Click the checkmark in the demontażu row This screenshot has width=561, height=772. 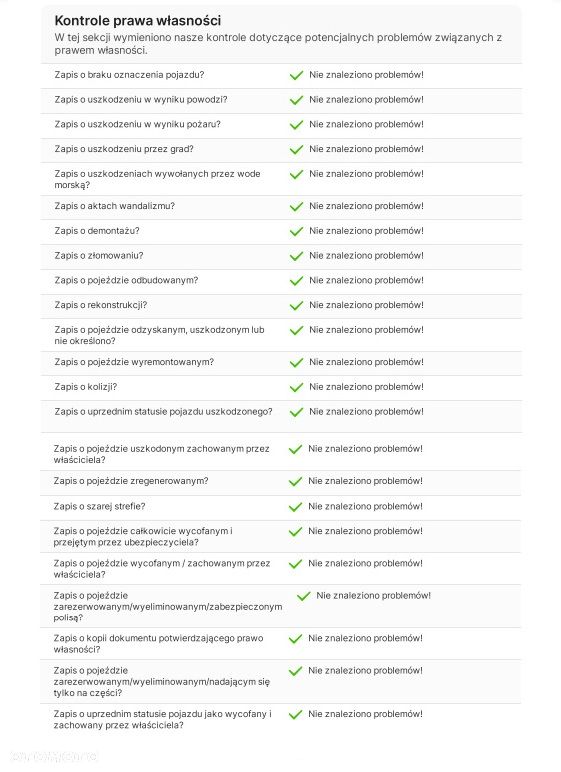coord(296,231)
